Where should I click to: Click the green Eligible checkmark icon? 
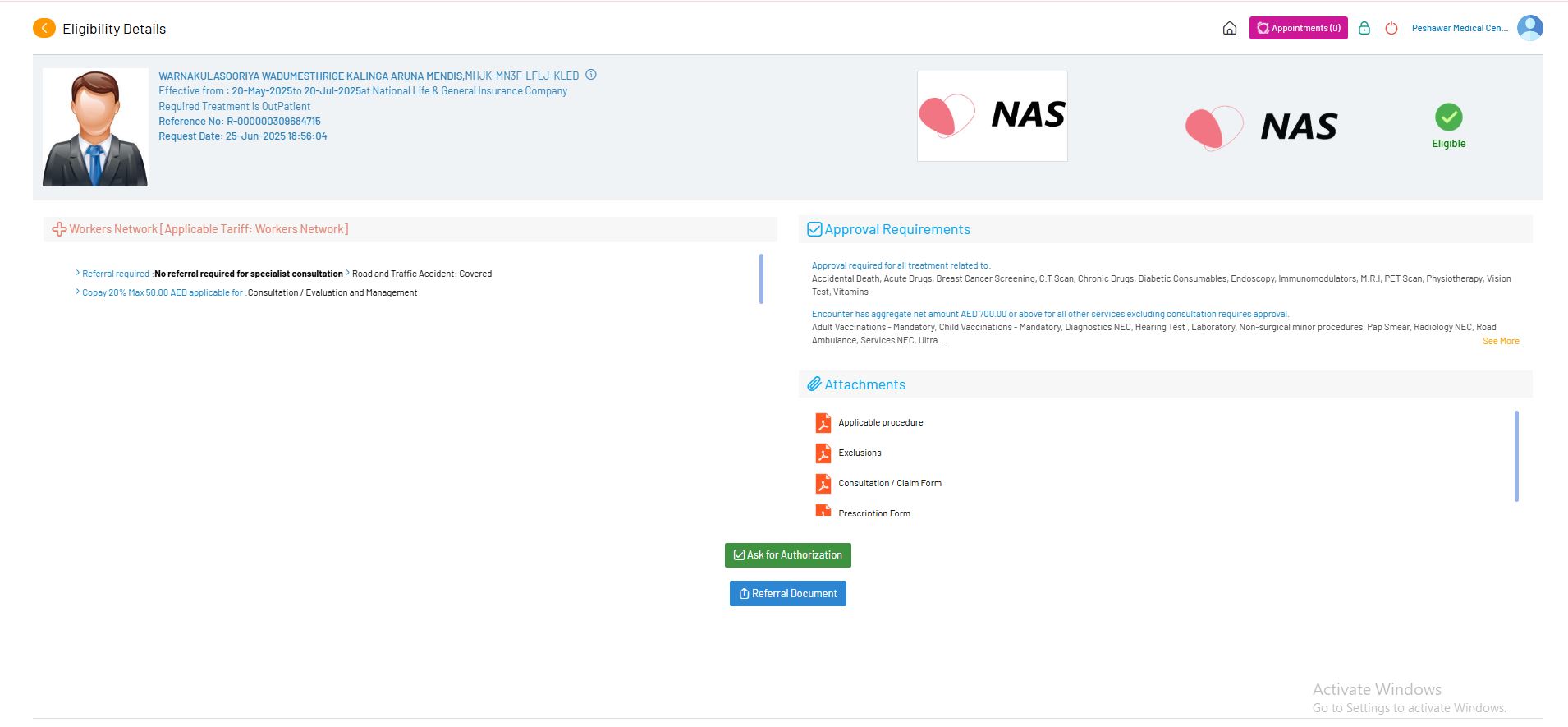(1449, 117)
